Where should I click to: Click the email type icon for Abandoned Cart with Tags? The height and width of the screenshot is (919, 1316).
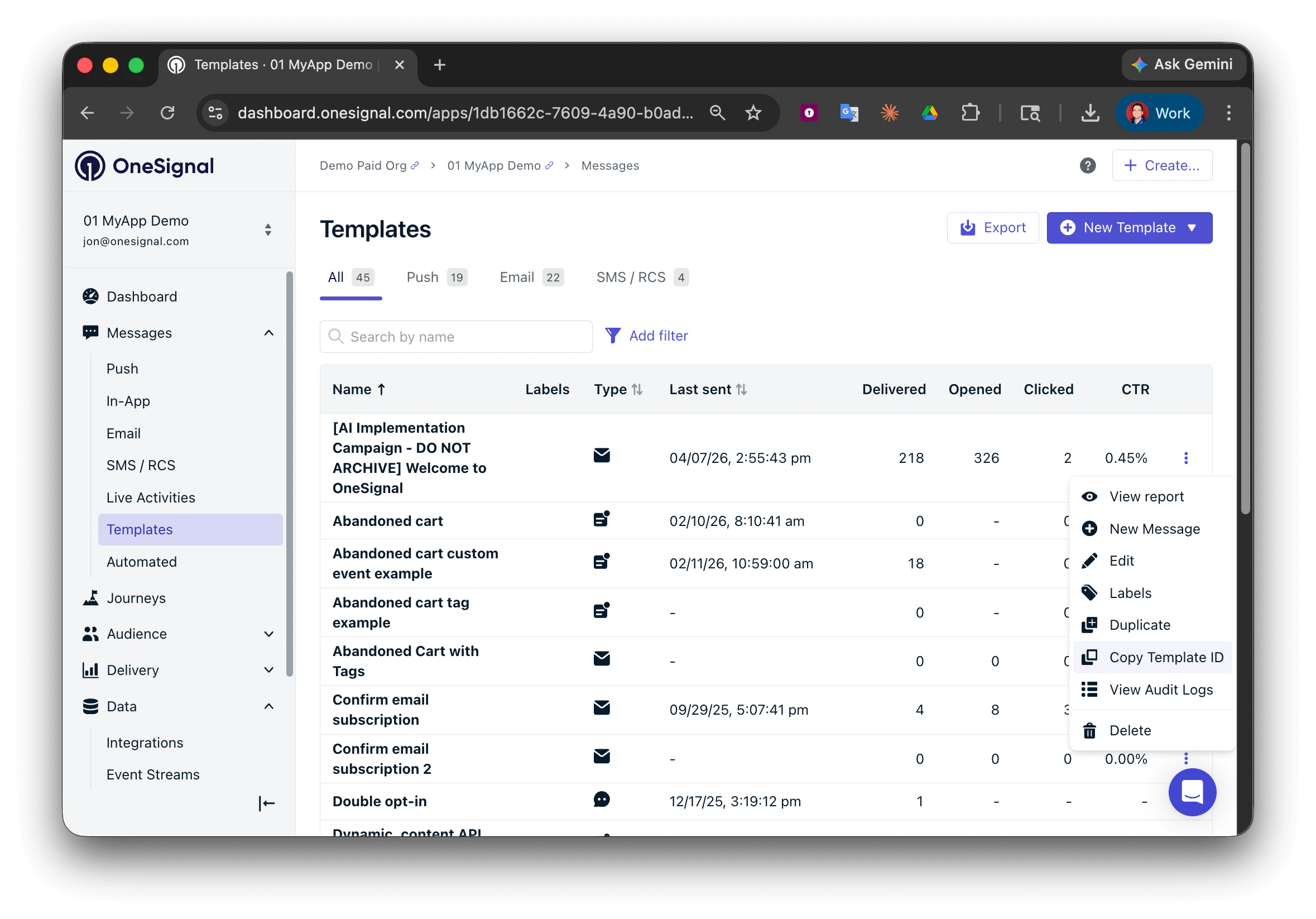601,659
